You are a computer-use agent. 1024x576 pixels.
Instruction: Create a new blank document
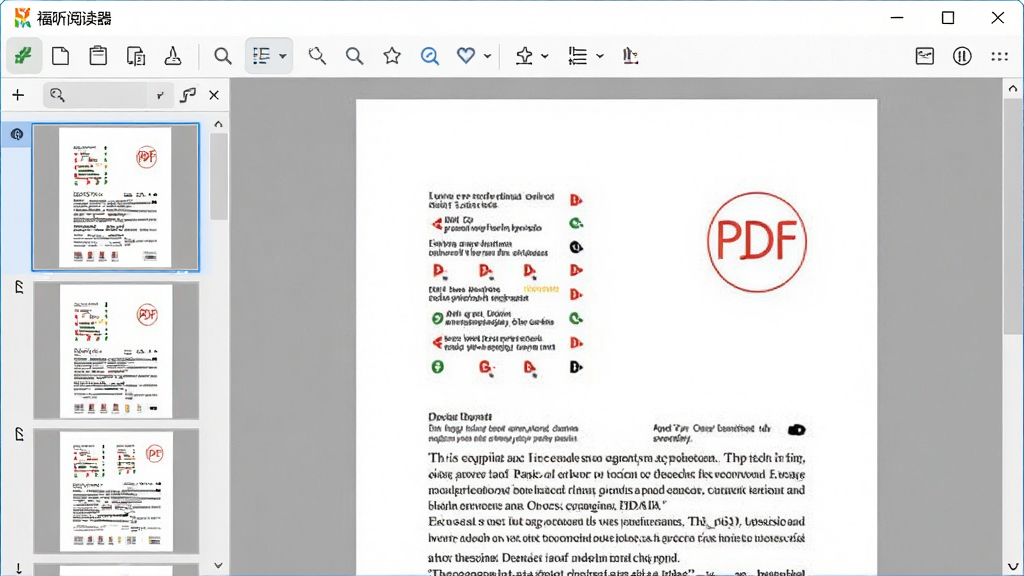click(x=61, y=56)
